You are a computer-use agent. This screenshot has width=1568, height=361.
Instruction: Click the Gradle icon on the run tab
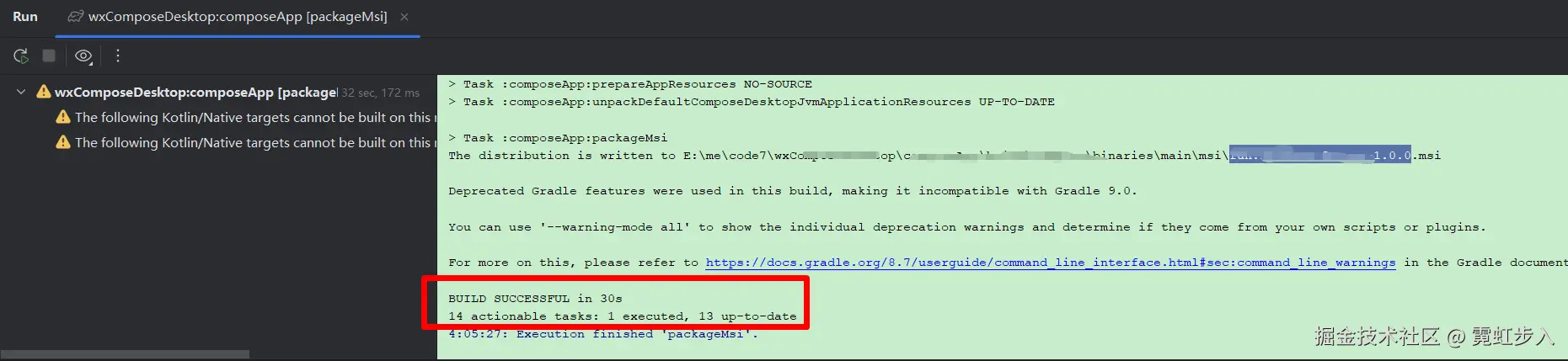tap(76, 17)
